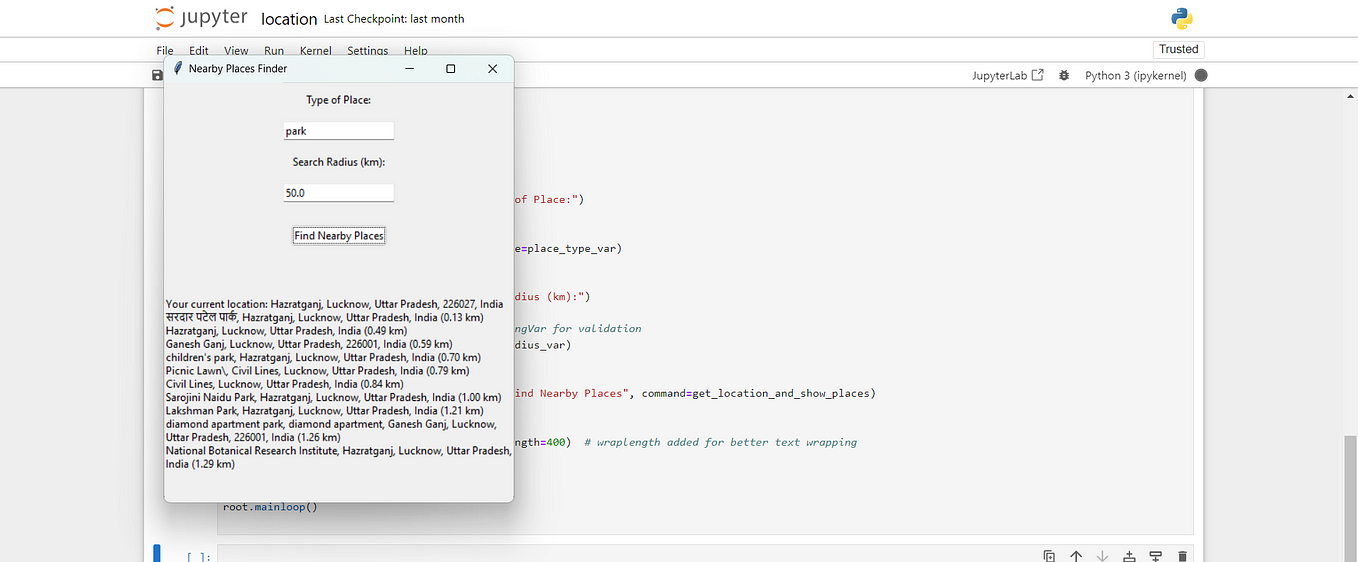Move the empty cell down with the arrow icon
The height and width of the screenshot is (562, 1358).
pyautogui.click(x=1102, y=556)
